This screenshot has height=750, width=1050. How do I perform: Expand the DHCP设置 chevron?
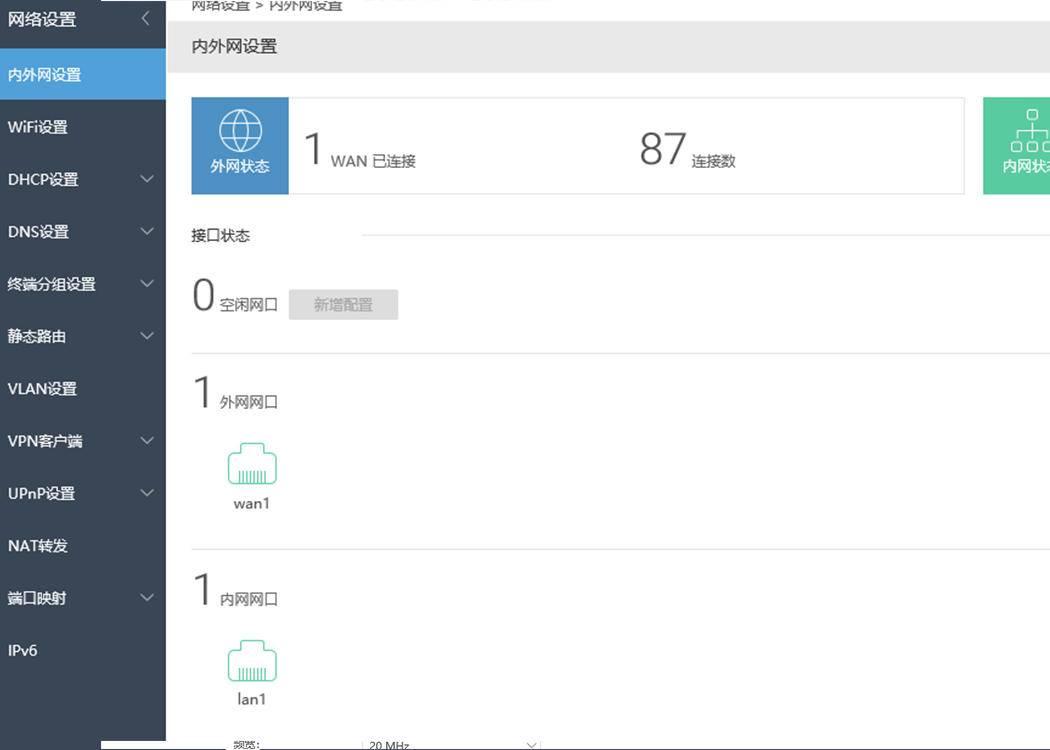(x=147, y=179)
